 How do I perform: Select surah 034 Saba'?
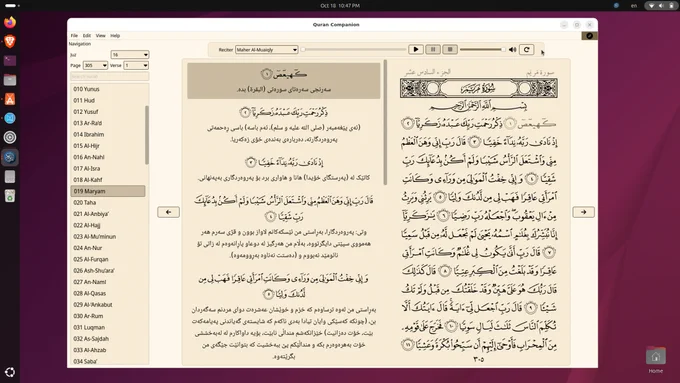point(108,361)
